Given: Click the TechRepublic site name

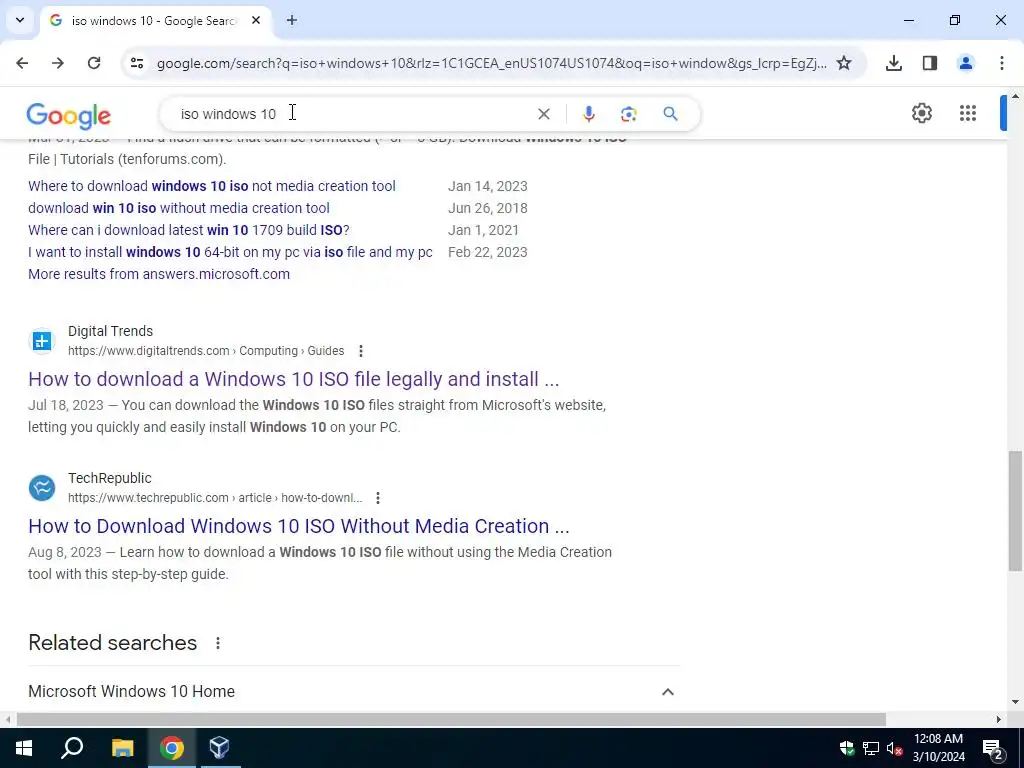Looking at the screenshot, I should [110, 478].
